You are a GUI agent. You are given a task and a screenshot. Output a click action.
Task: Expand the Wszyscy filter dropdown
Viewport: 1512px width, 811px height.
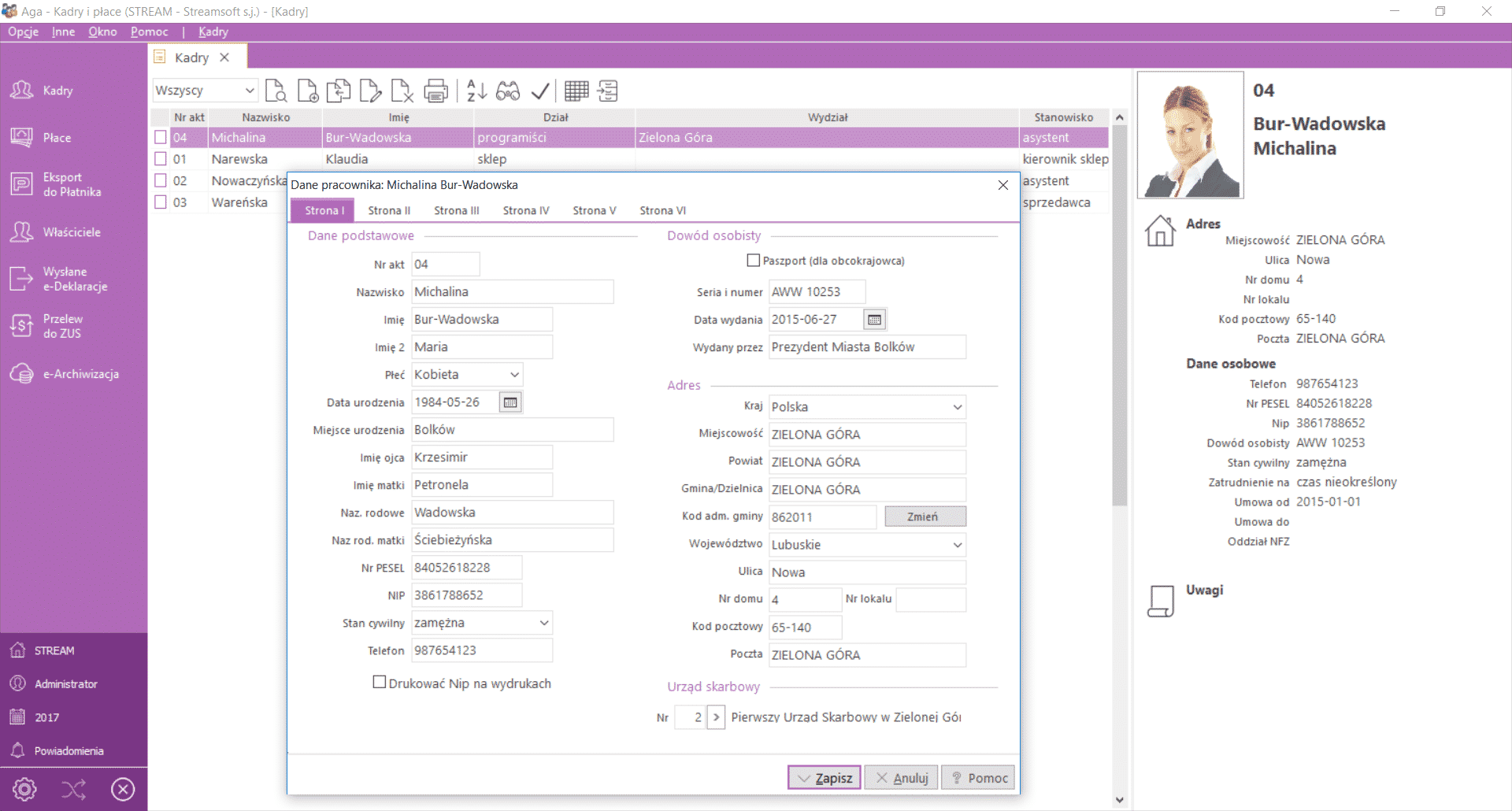click(249, 91)
